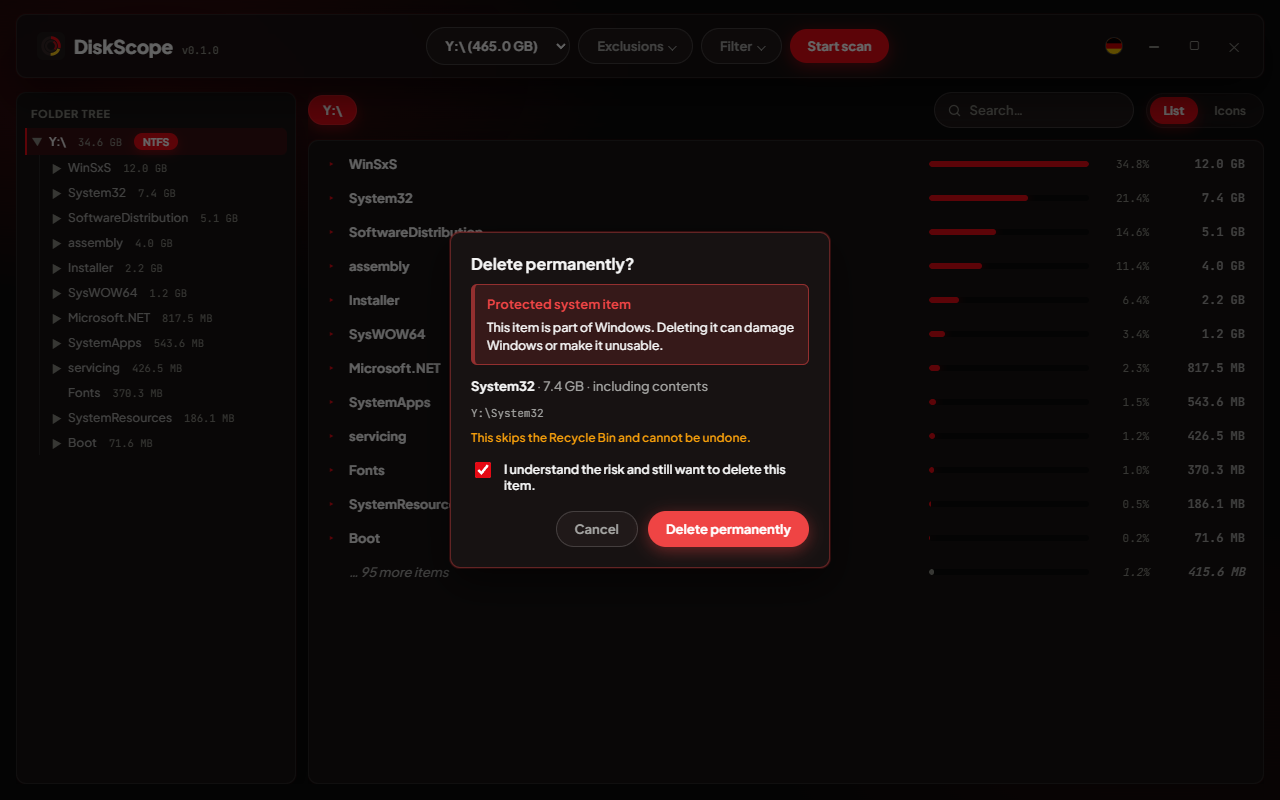Expand SysWOW64 in the folder tree

coord(57,293)
